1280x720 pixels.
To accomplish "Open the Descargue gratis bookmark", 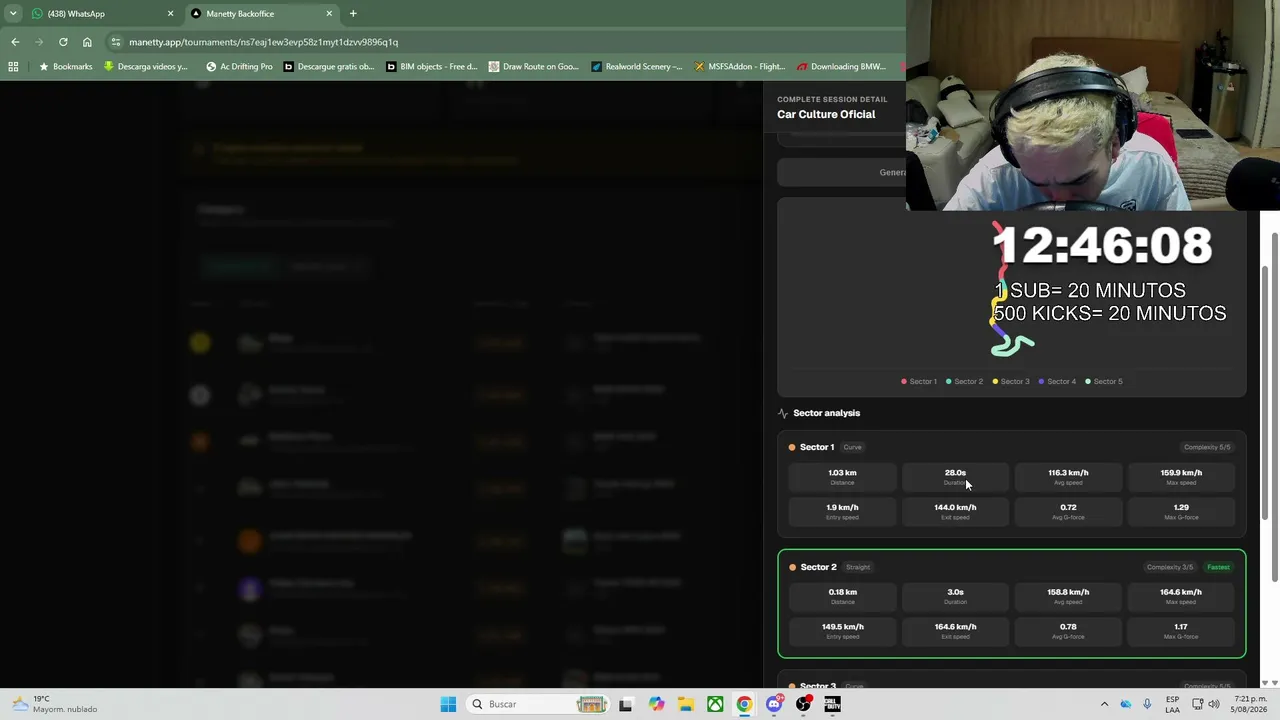I will pyautogui.click(x=329, y=67).
